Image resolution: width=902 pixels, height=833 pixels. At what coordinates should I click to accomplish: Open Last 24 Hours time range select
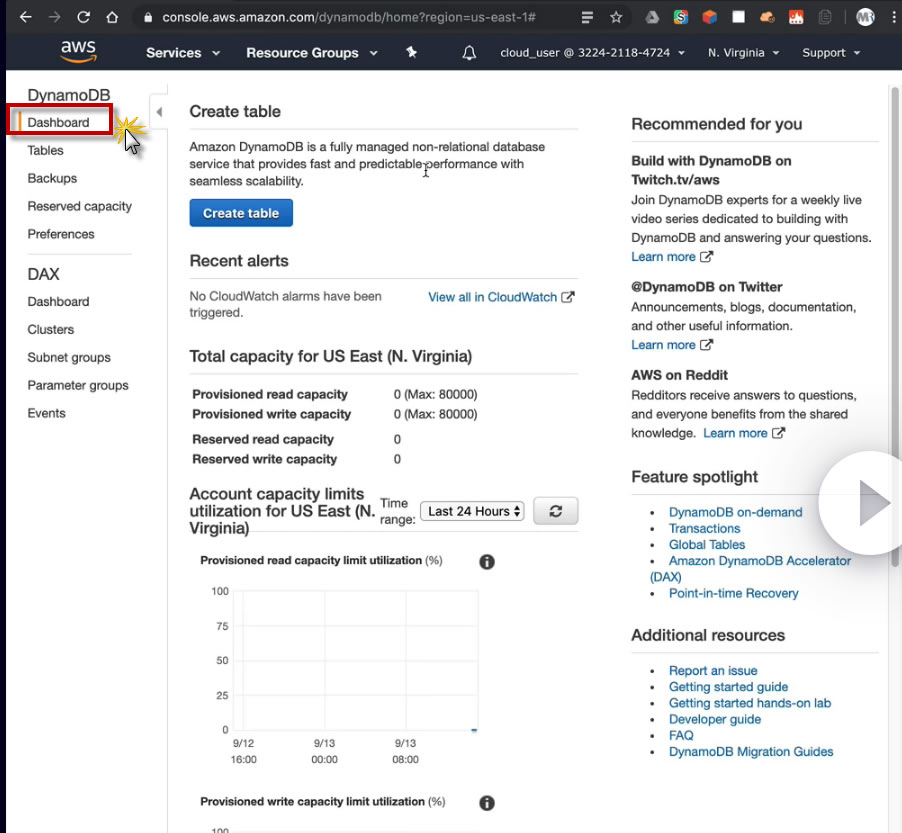pyautogui.click(x=472, y=511)
